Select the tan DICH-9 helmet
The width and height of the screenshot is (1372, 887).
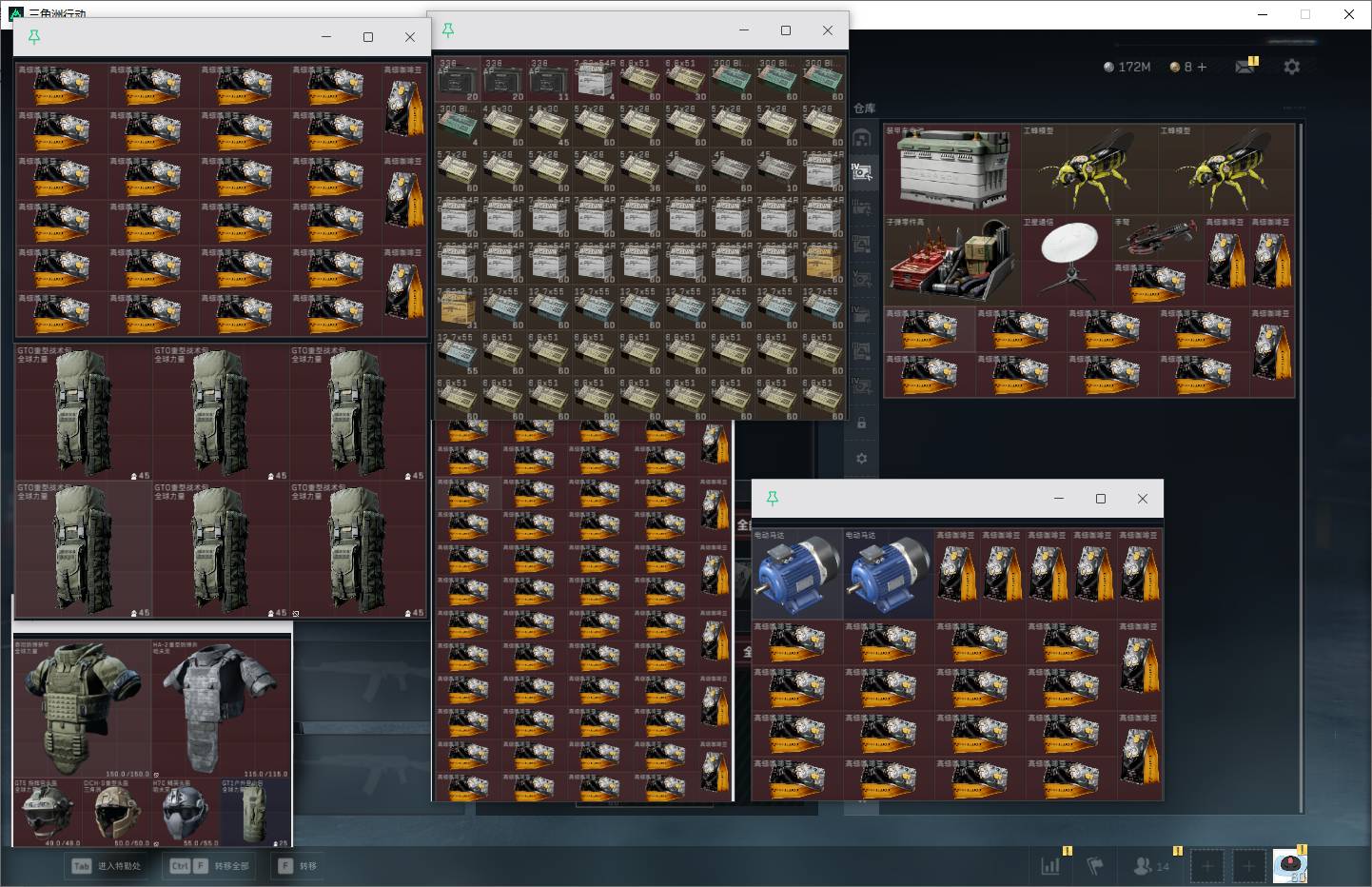(116, 813)
